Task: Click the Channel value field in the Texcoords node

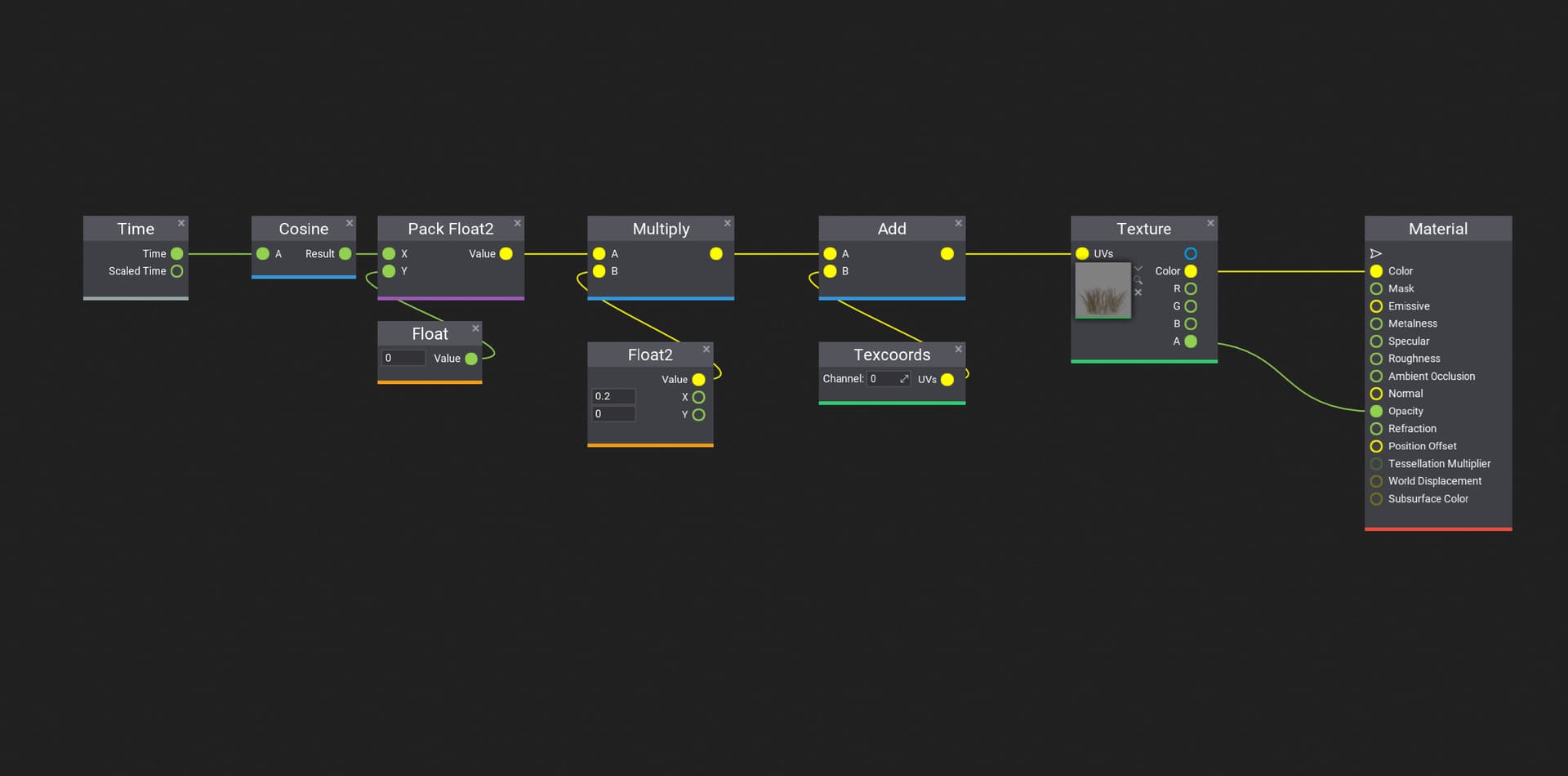Action: (888, 379)
